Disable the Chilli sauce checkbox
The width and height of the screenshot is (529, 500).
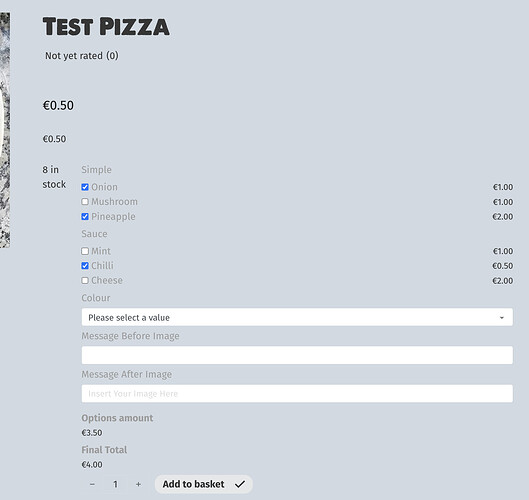pyautogui.click(x=85, y=266)
